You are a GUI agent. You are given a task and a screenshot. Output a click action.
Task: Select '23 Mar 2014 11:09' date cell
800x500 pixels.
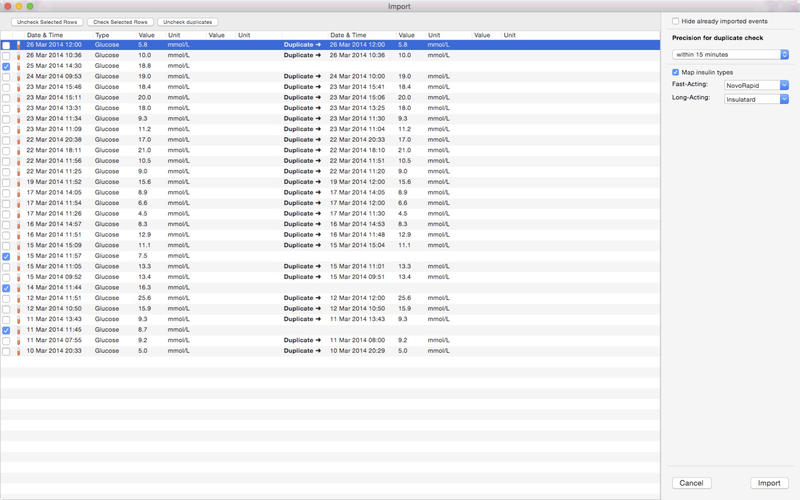pyautogui.click(x=54, y=129)
